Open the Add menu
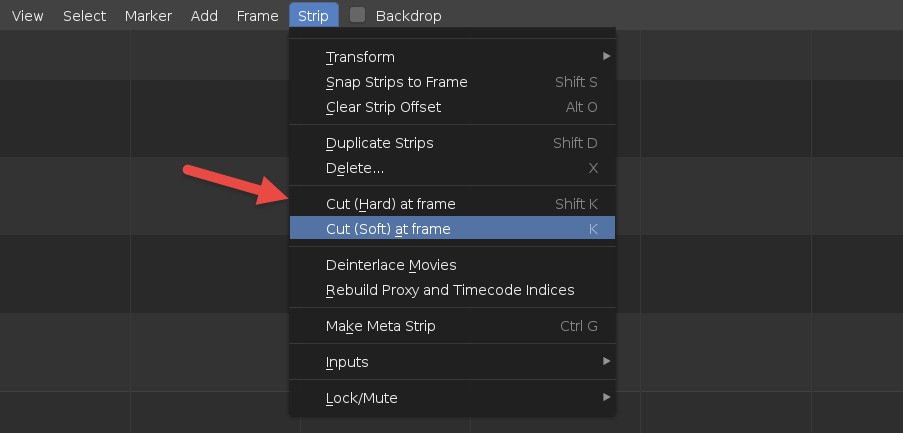This screenshot has width=903, height=433. (204, 16)
